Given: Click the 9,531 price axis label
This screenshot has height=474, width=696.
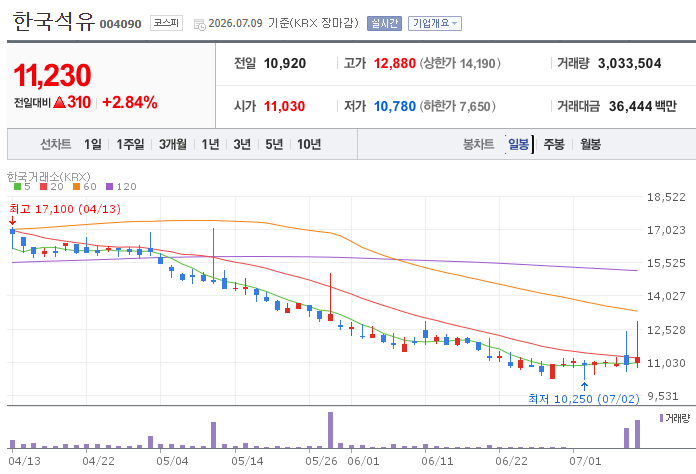Looking at the screenshot, I should click(x=663, y=396).
